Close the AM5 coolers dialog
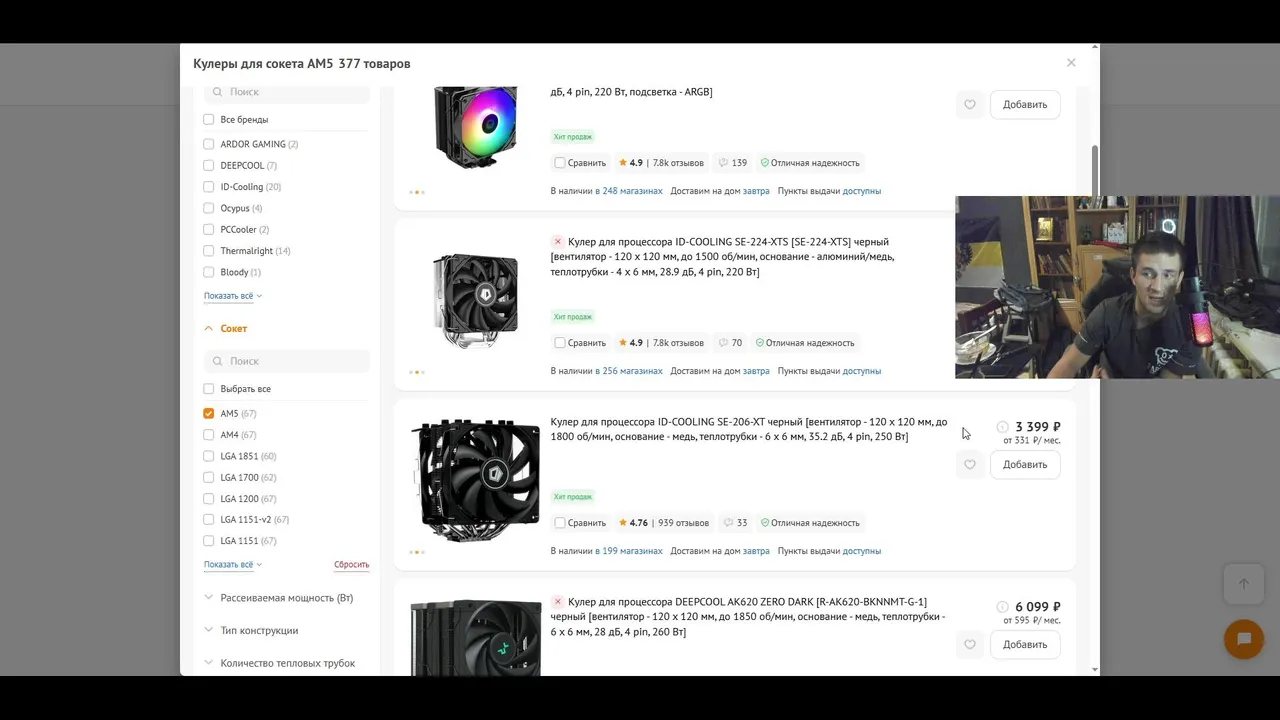The width and height of the screenshot is (1280, 720). click(x=1071, y=62)
